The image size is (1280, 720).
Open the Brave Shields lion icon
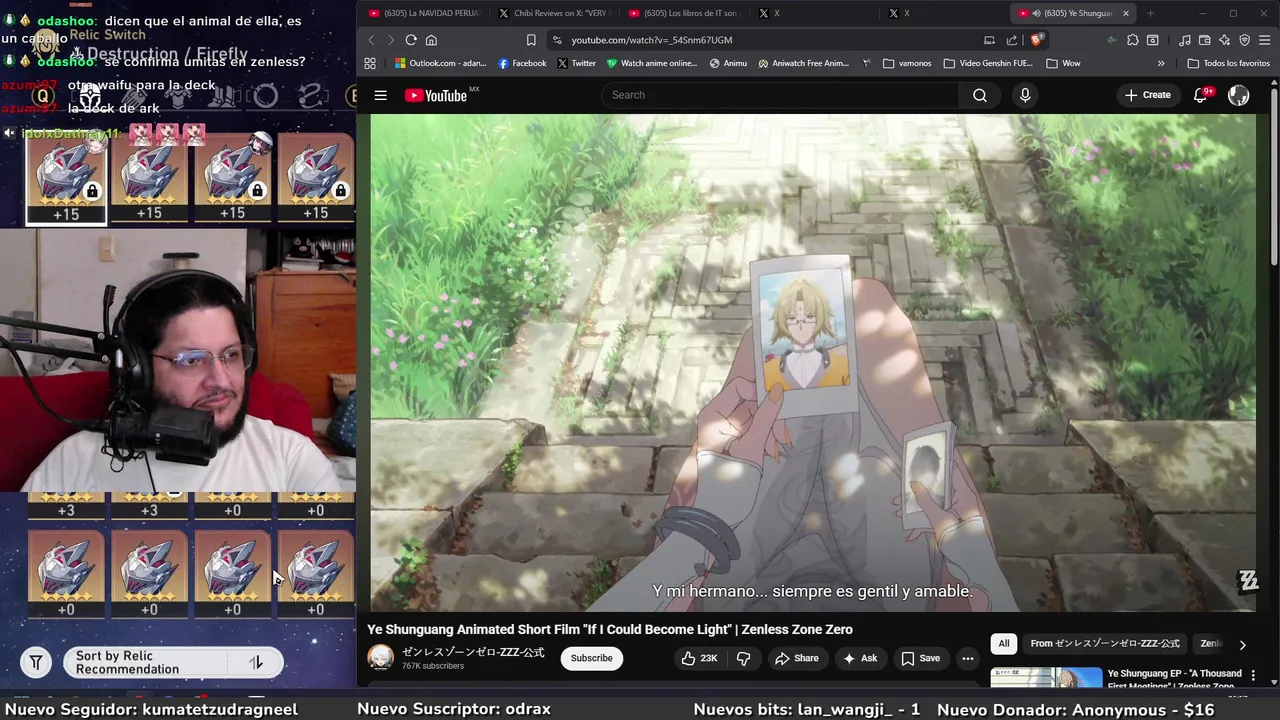point(1037,40)
